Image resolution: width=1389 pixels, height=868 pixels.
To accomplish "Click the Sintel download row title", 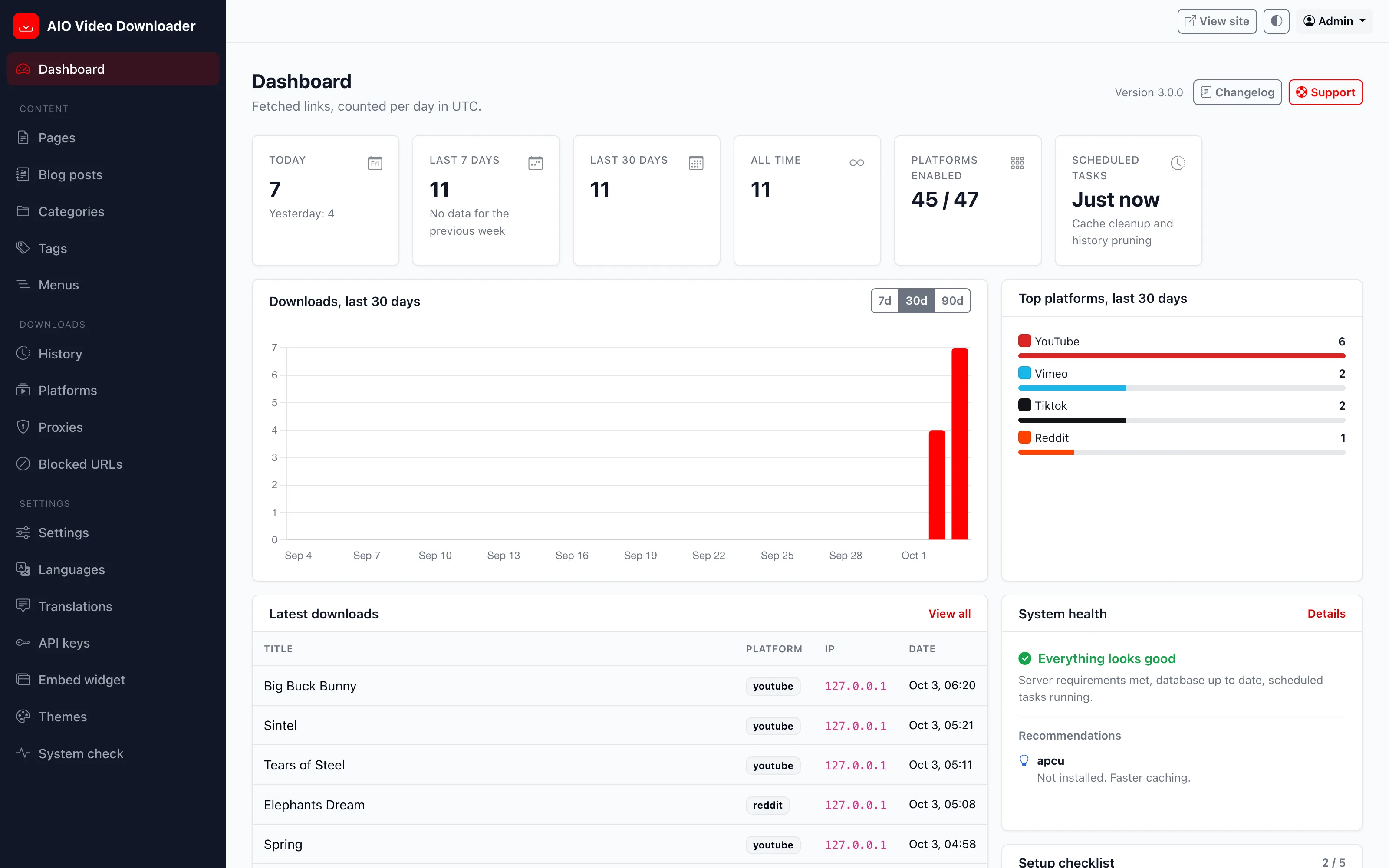I will pos(280,726).
